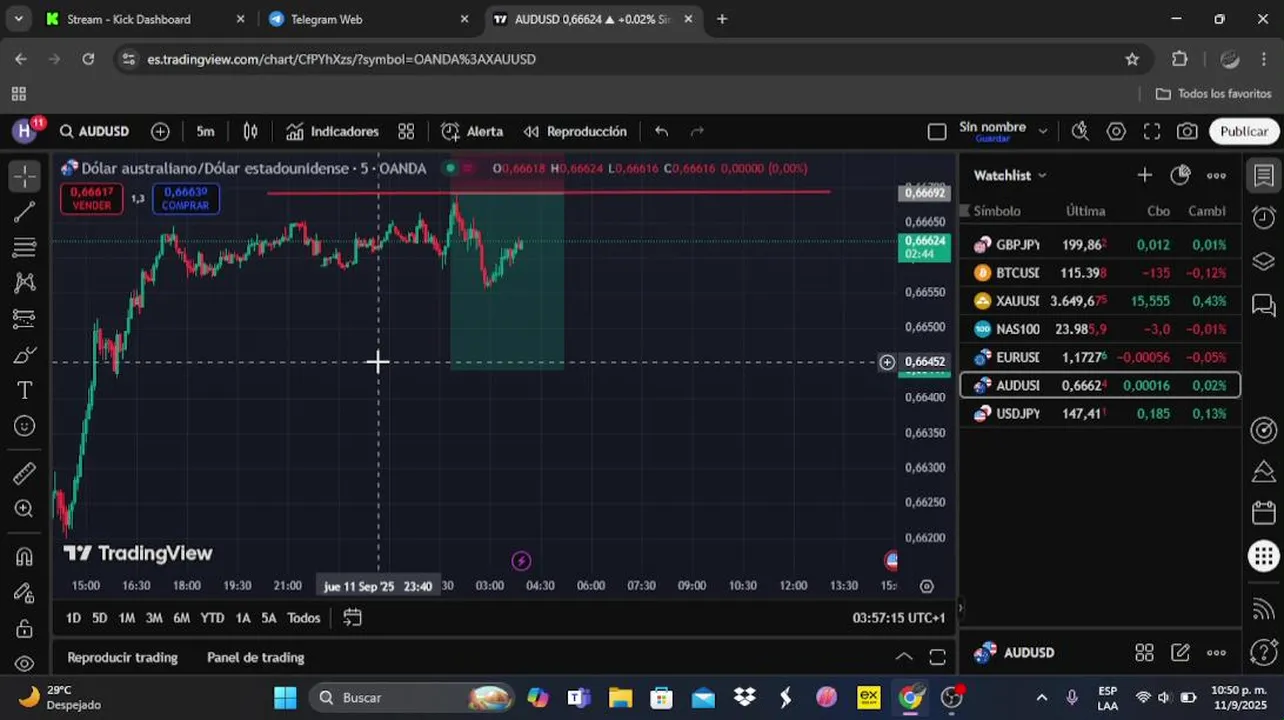1284x720 pixels.
Task: Open the patterns drawing tools
Action: 25,283
